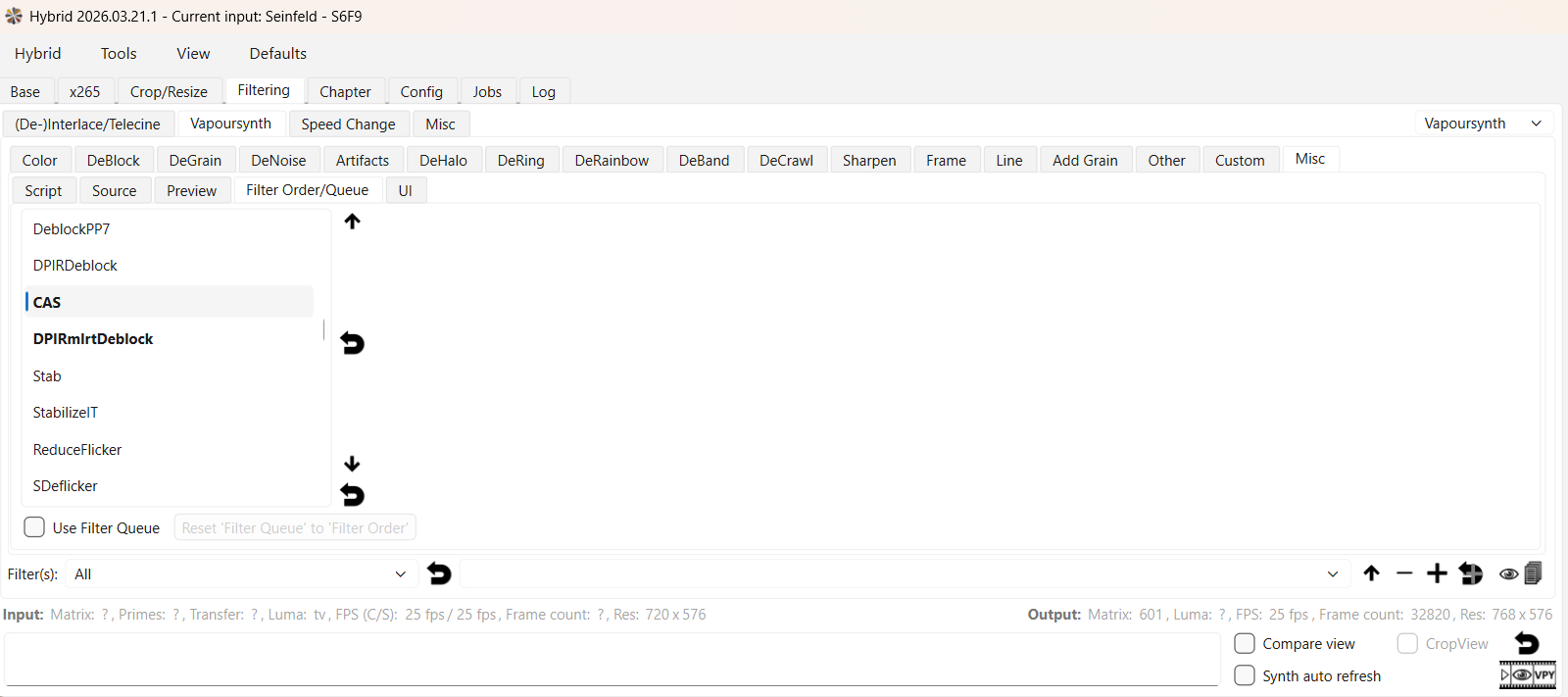Viewport: 1568px width, 697px height.
Task: Open the Crop/Resize tab
Action: (169, 91)
